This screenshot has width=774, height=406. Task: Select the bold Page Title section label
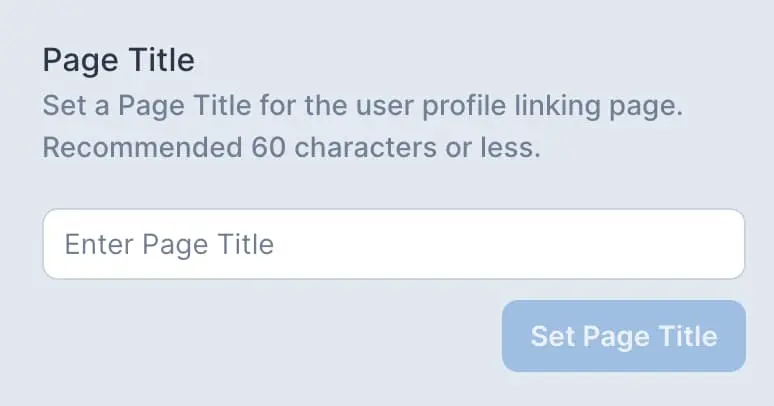[118, 60]
